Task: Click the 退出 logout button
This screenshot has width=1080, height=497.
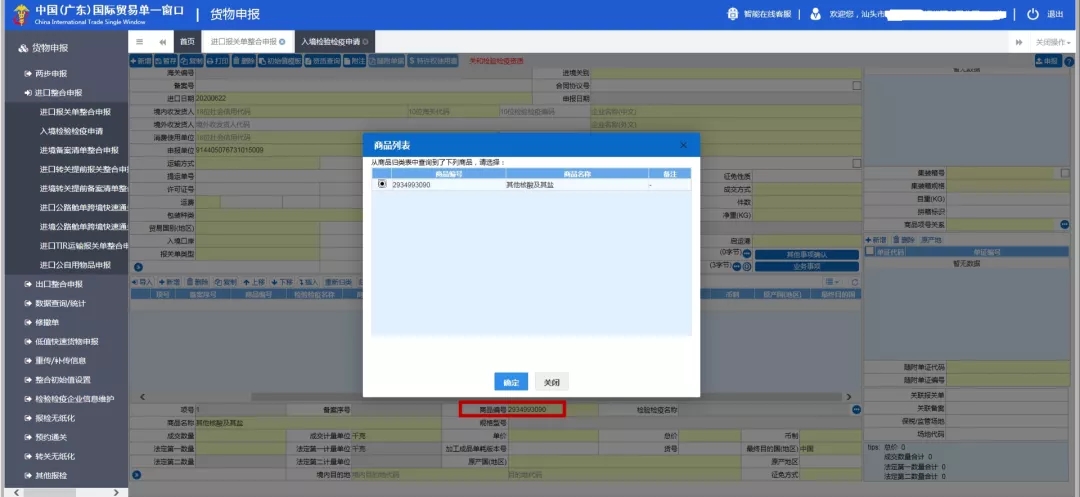Action: pyautogui.click(x=1046, y=14)
